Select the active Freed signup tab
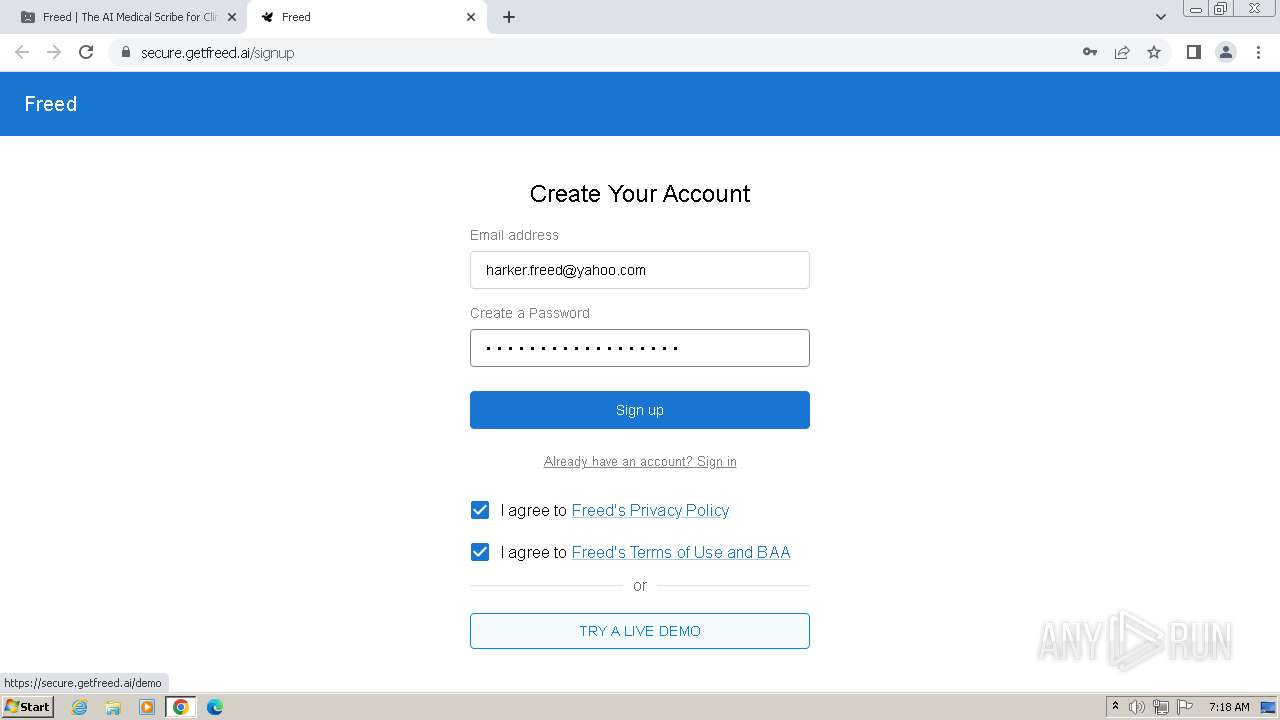Image resolution: width=1280 pixels, height=720 pixels. point(366,17)
